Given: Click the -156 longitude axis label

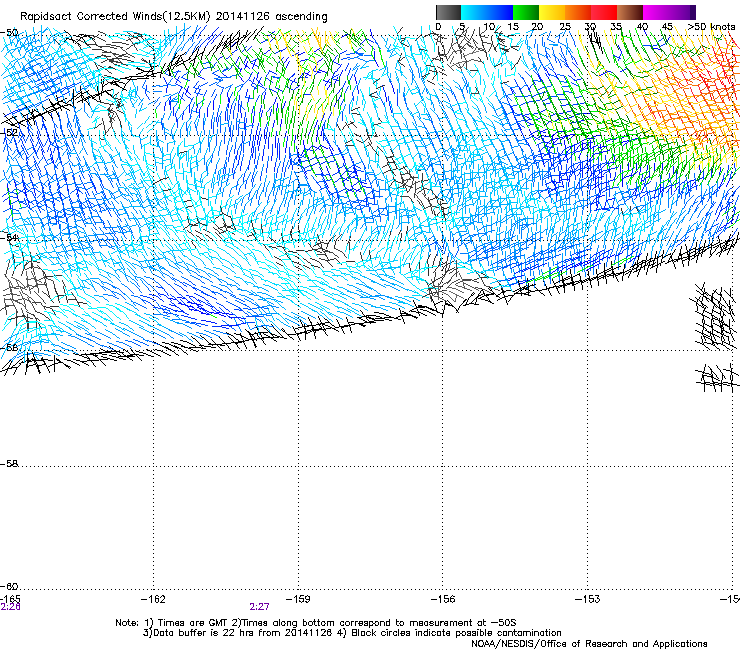Looking at the screenshot, I should click(x=443, y=599).
